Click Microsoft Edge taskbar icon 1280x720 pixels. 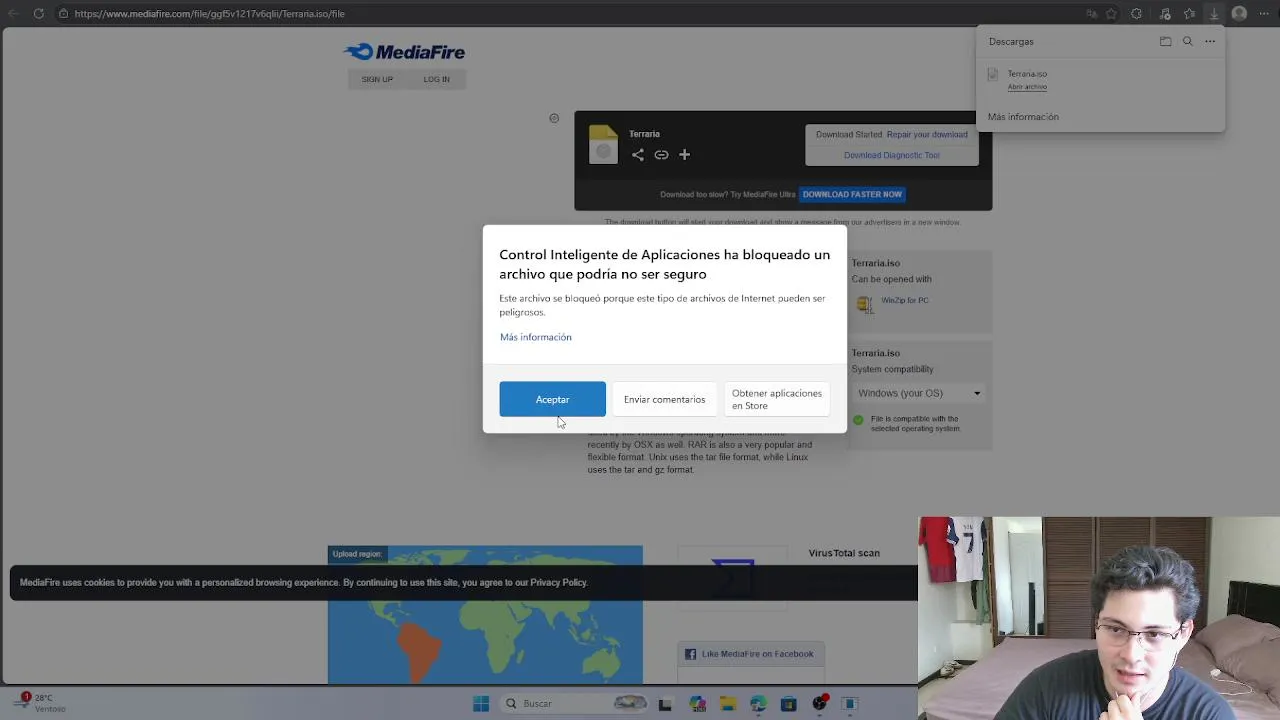coord(758,704)
